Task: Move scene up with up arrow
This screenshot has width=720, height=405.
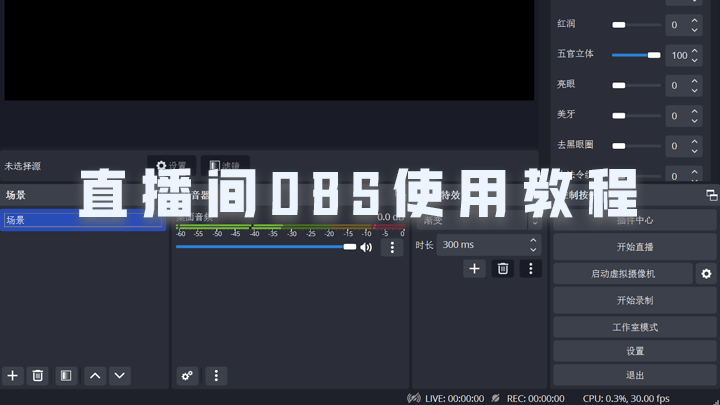Action: (95, 376)
